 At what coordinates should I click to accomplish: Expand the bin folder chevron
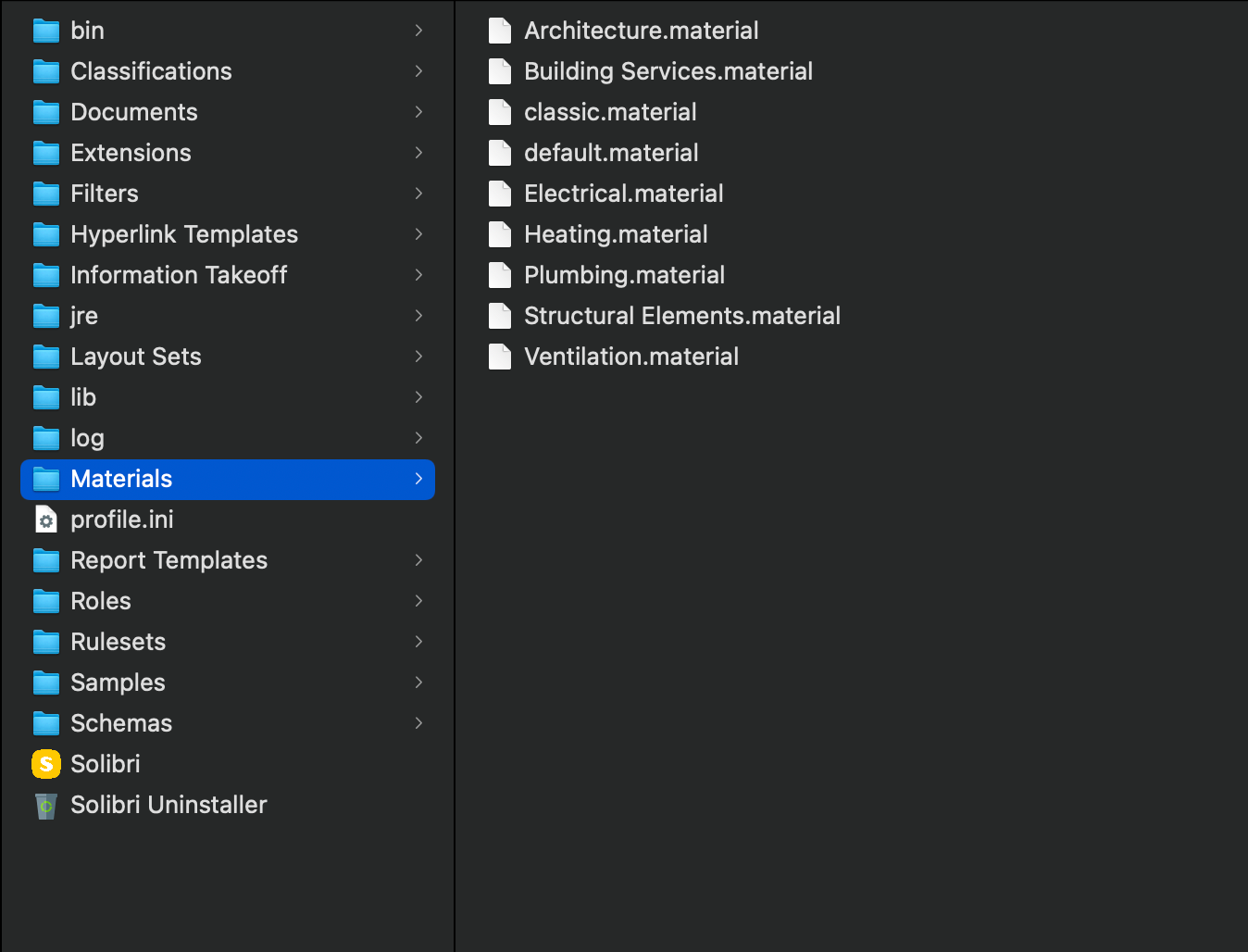[418, 31]
